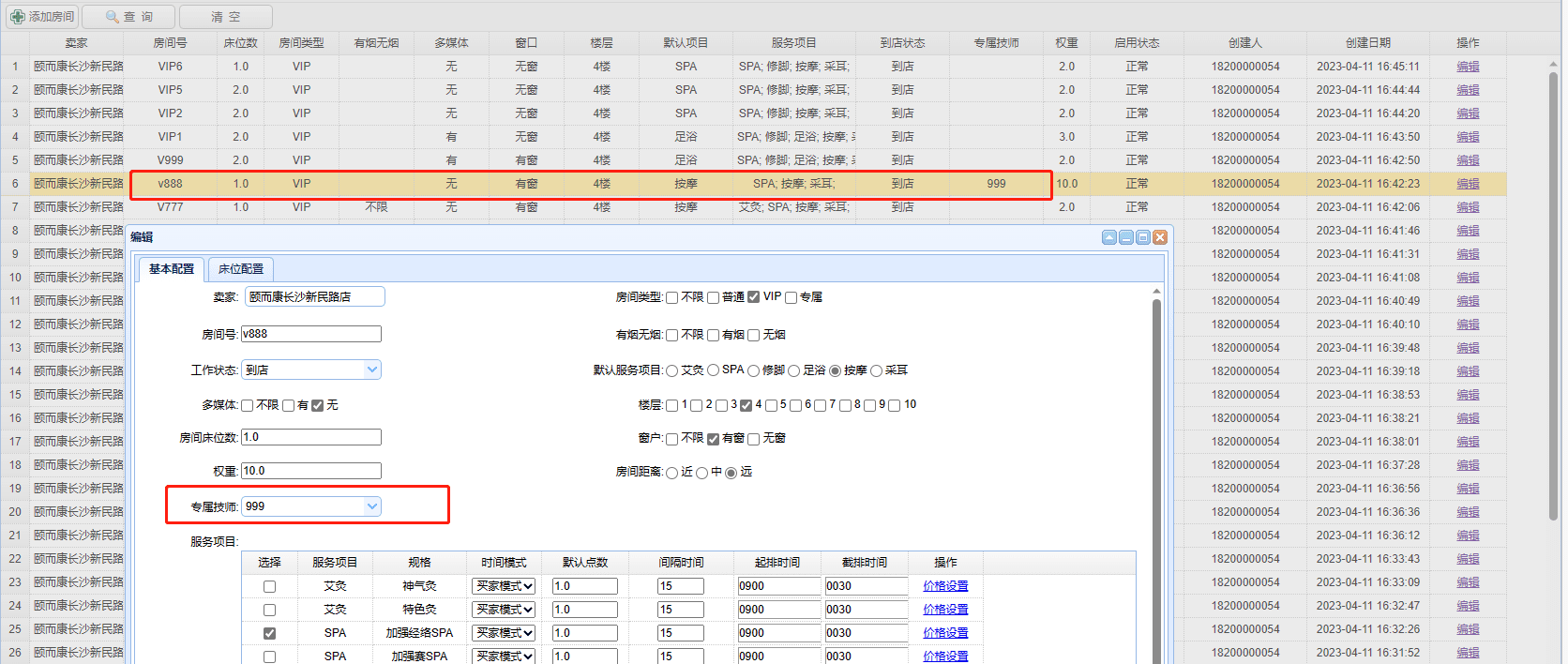The width and height of the screenshot is (1568, 664).
Task: Check floor 5 checkbox in 楼层
Action: pos(770,406)
